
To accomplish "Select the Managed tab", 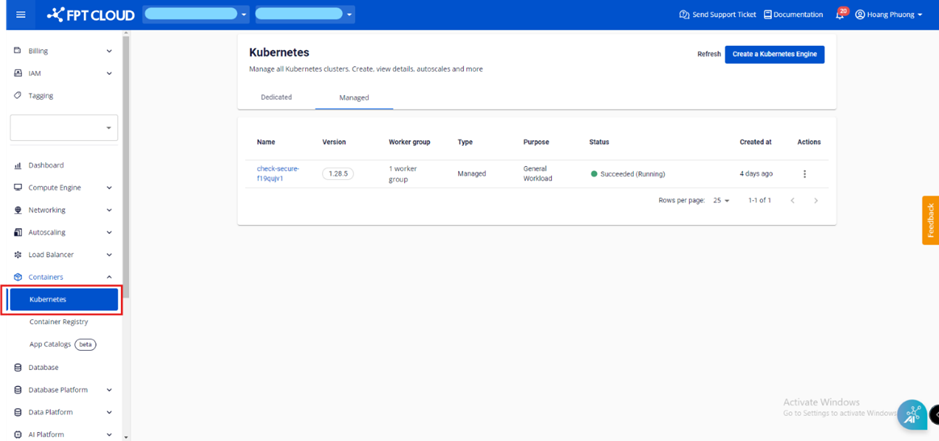I will pyautogui.click(x=354, y=98).
